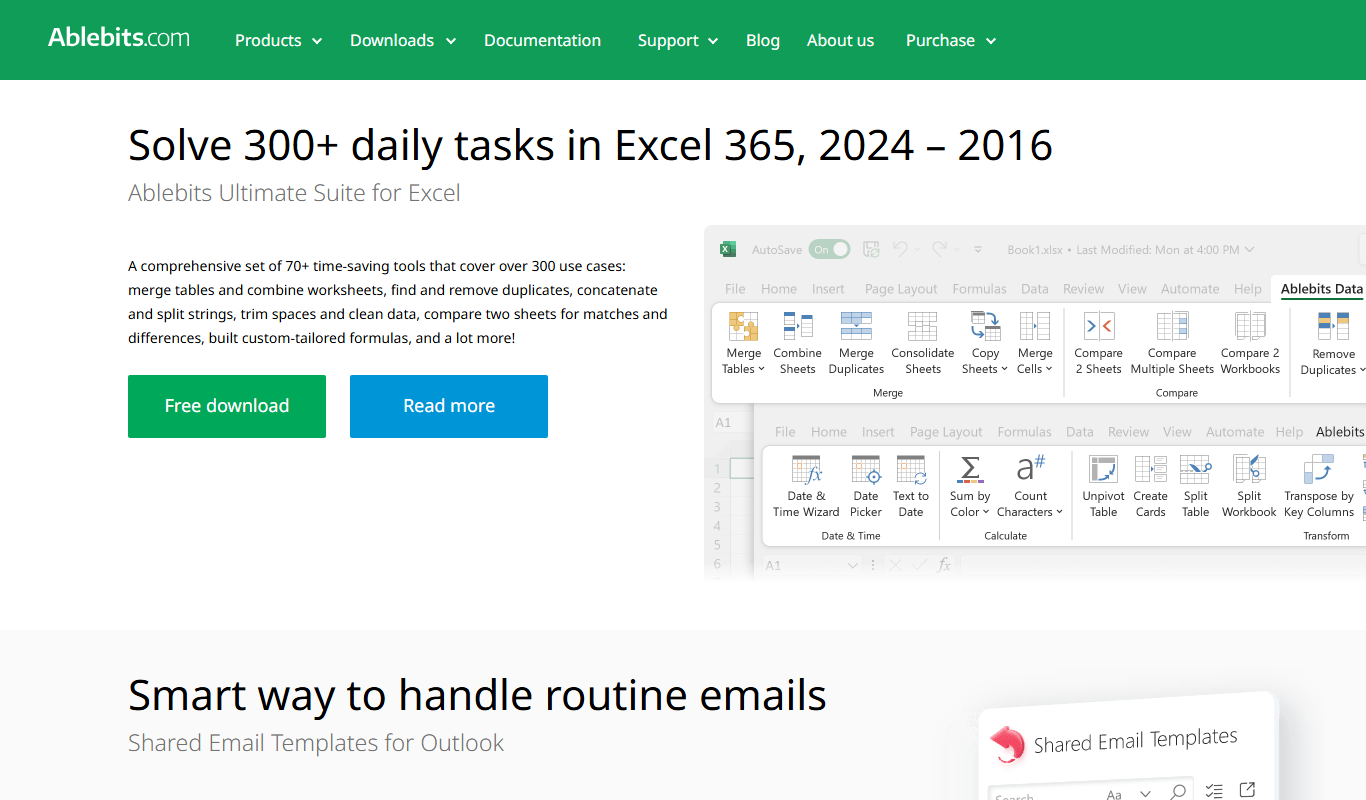Click the Merge Cells ribbon icon
This screenshot has height=800, width=1366.
tap(1034, 327)
